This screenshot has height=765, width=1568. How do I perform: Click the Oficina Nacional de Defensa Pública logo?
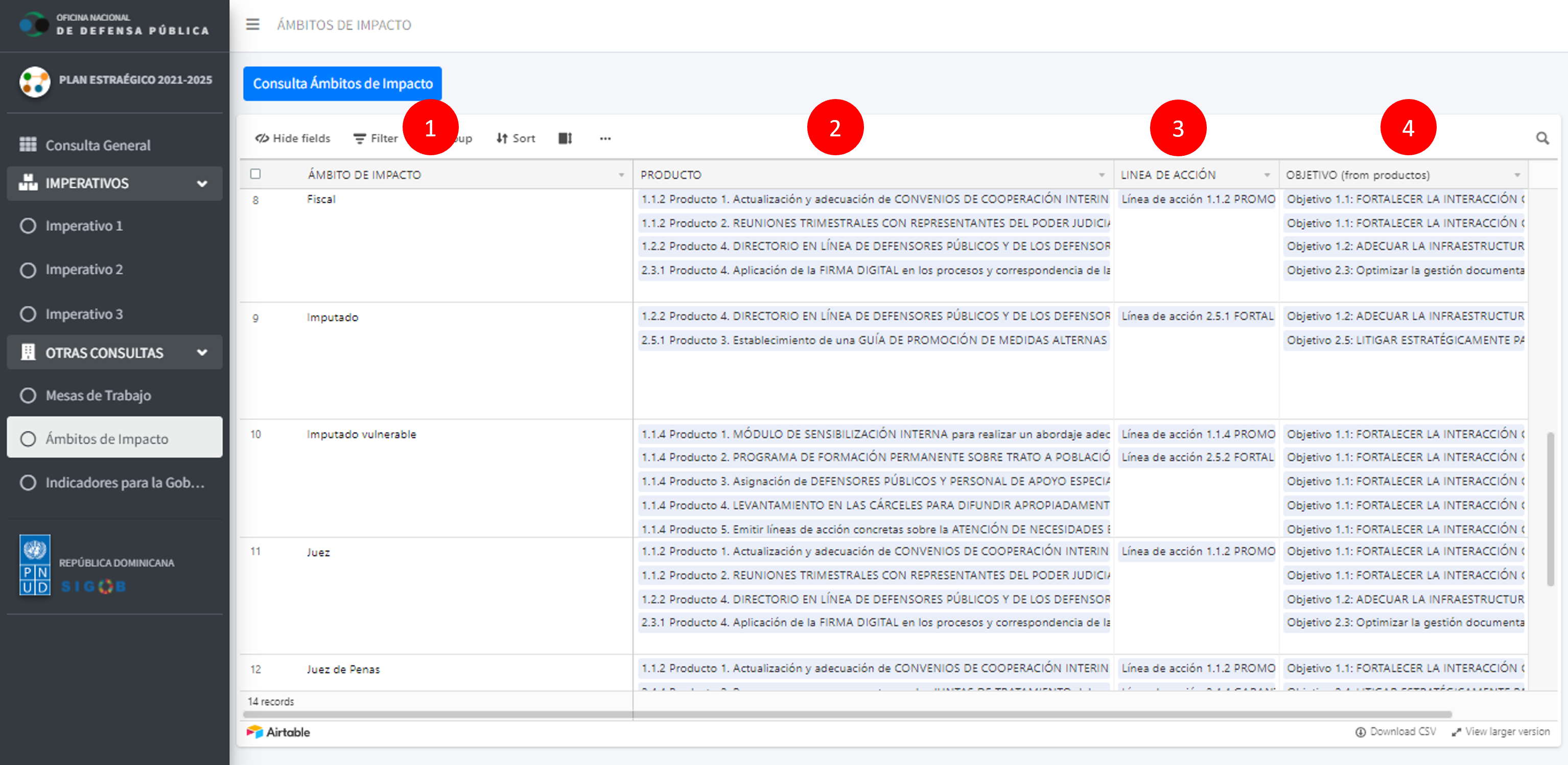[x=114, y=25]
